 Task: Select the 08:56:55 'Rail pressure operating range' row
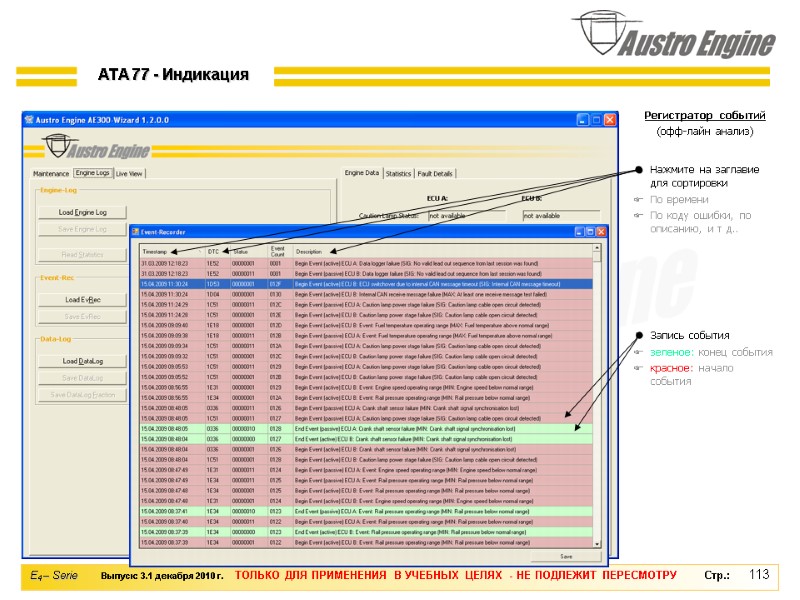point(366,398)
